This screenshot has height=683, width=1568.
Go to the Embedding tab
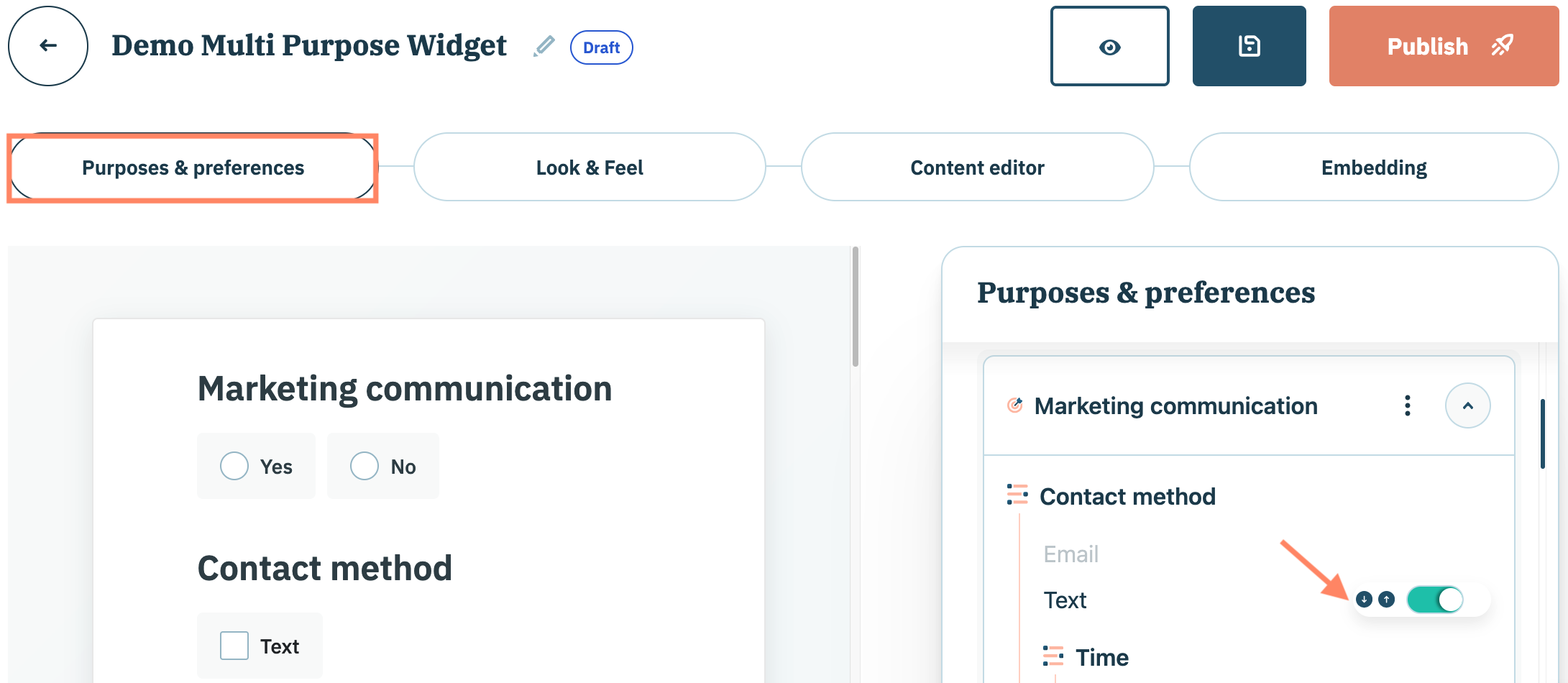point(1373,167)
